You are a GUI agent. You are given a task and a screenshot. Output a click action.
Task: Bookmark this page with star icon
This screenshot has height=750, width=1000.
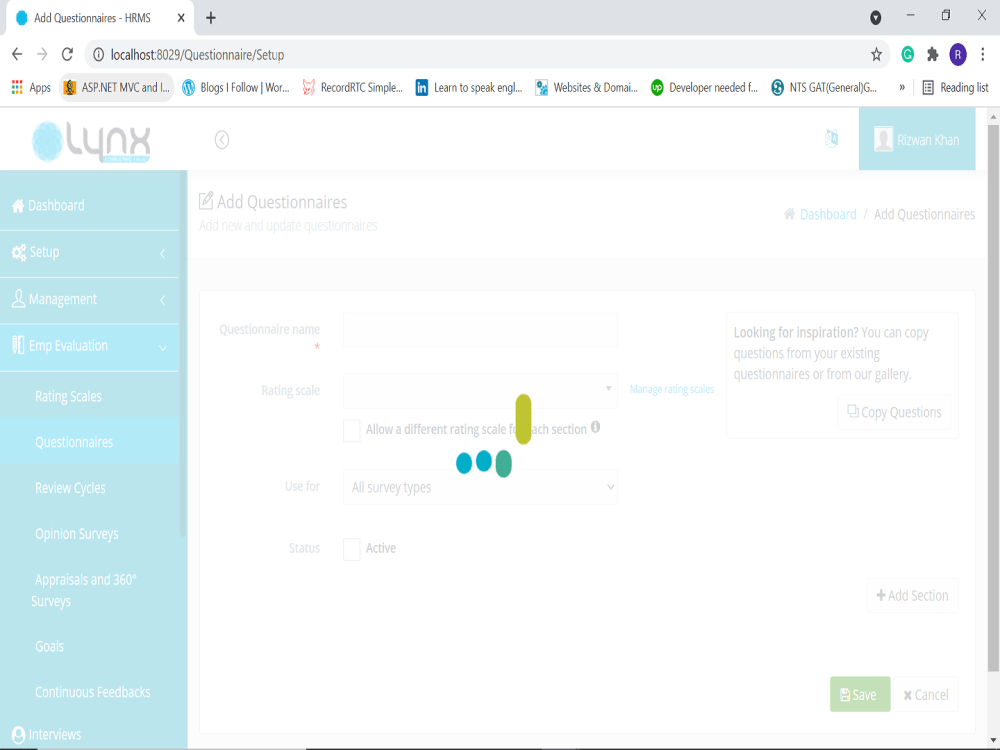pyautogui.click(x=876, y=55)
